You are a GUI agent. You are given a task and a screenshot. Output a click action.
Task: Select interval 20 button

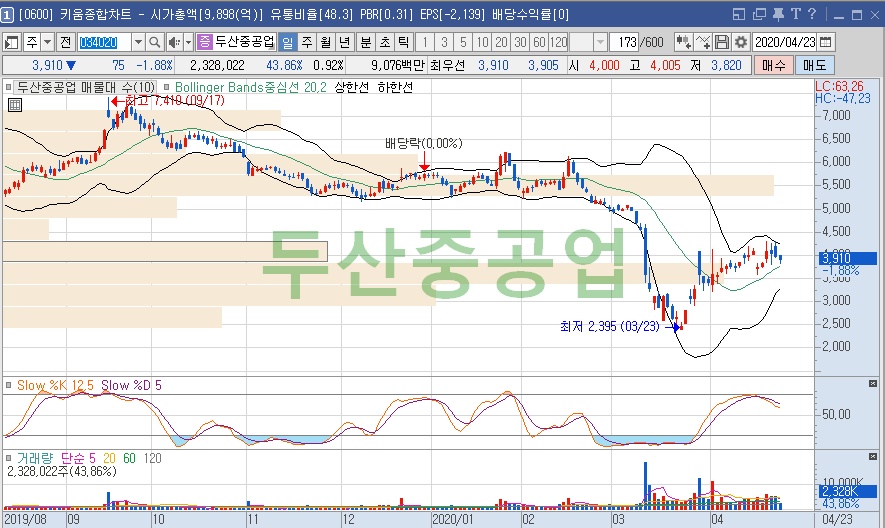click(502, 42)
